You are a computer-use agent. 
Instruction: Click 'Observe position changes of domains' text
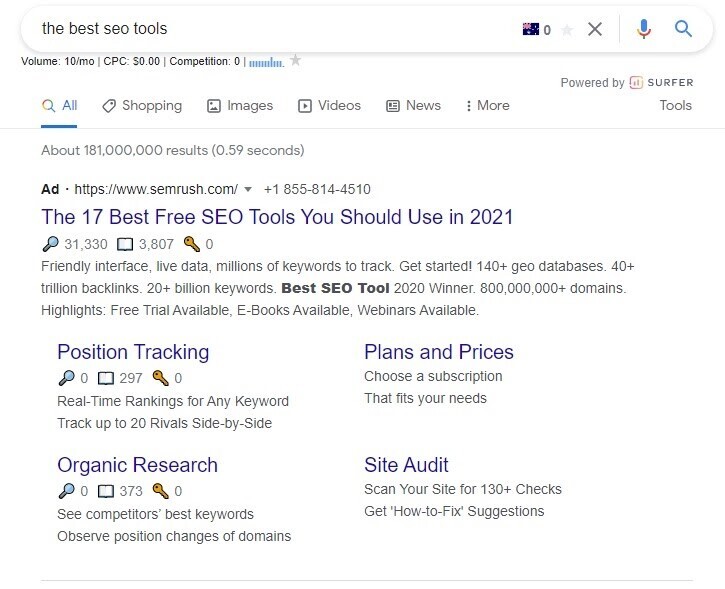[x=174, y=536]
